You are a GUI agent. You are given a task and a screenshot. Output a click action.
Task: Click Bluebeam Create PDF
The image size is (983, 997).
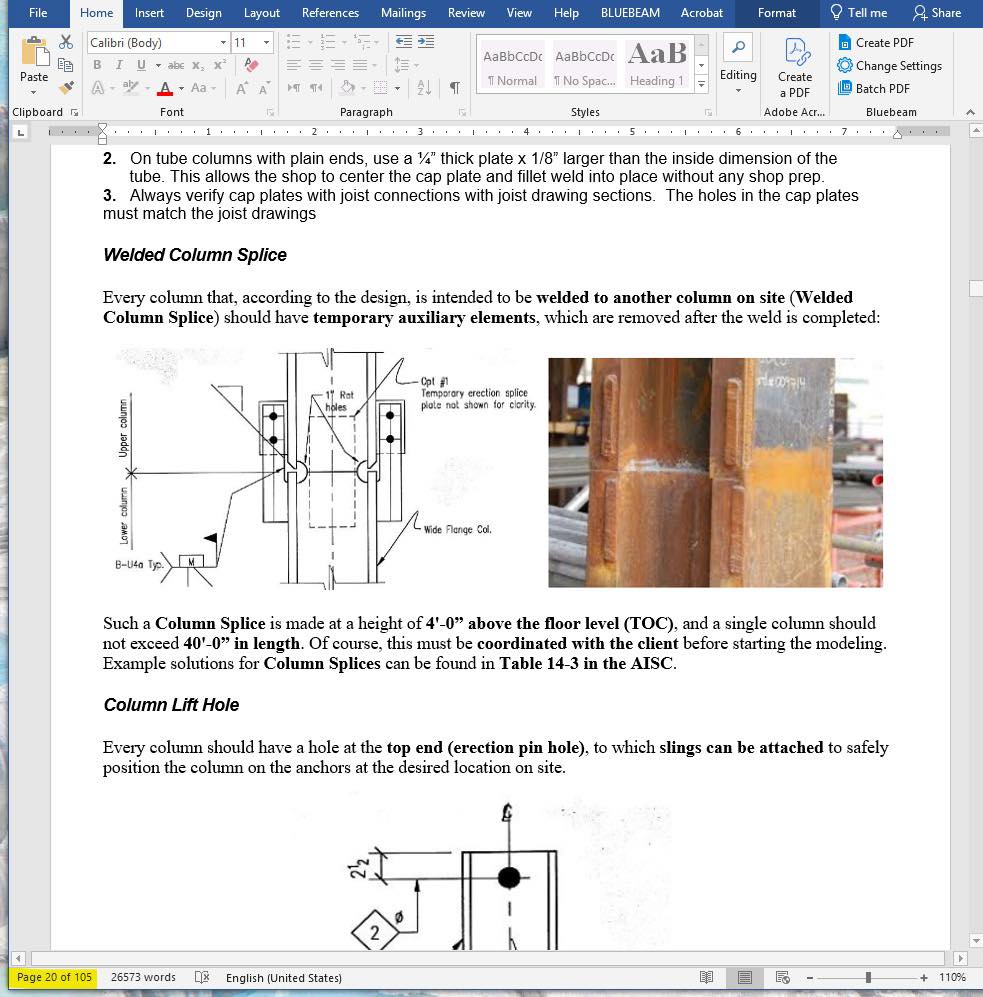coord(876,43)
